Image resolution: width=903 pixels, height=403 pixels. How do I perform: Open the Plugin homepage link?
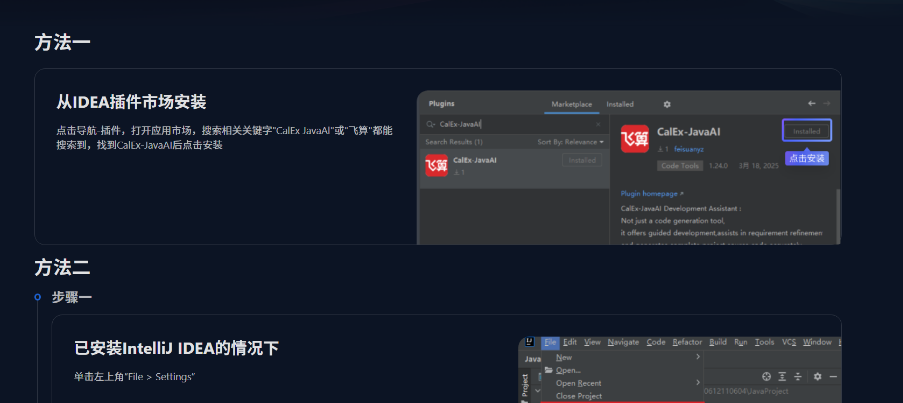(652, 192)
